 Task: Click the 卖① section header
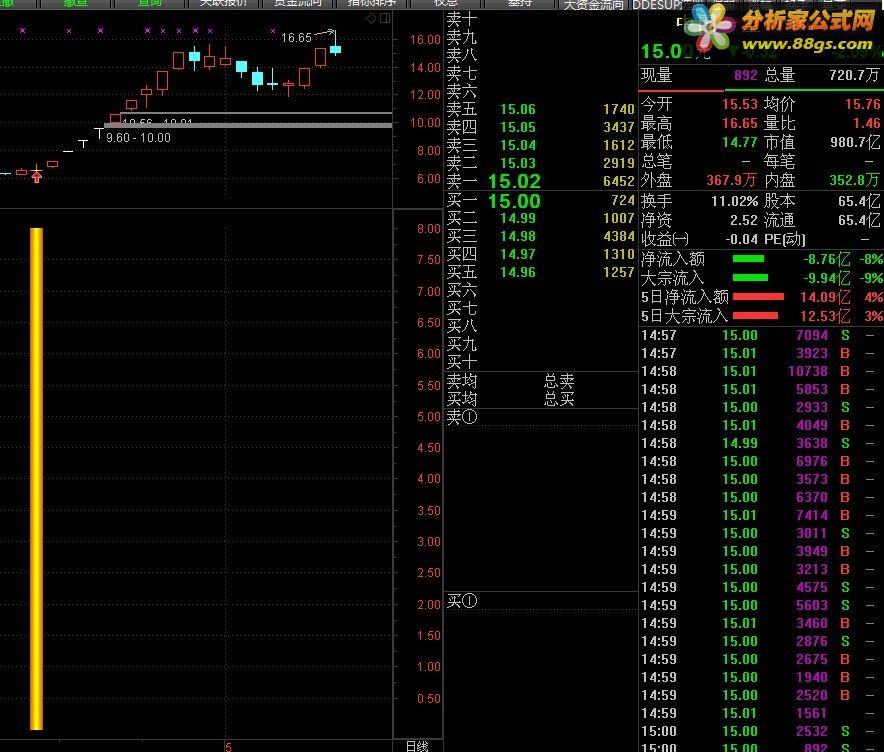pyautogui.click(x=462, y=417)
